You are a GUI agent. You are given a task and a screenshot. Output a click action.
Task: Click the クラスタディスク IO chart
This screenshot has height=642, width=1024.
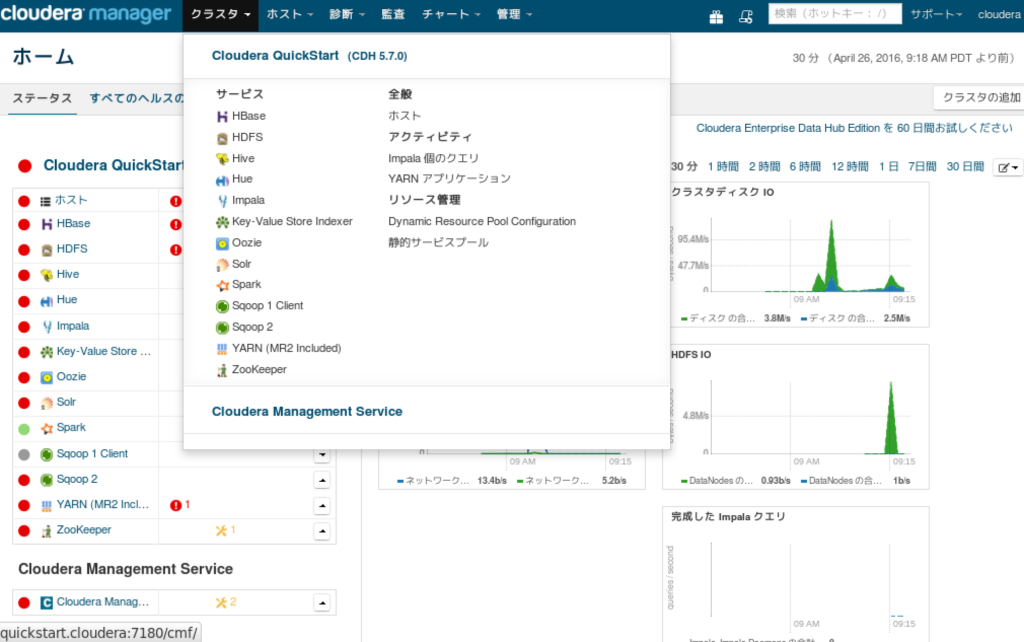(x=795, y=255)
